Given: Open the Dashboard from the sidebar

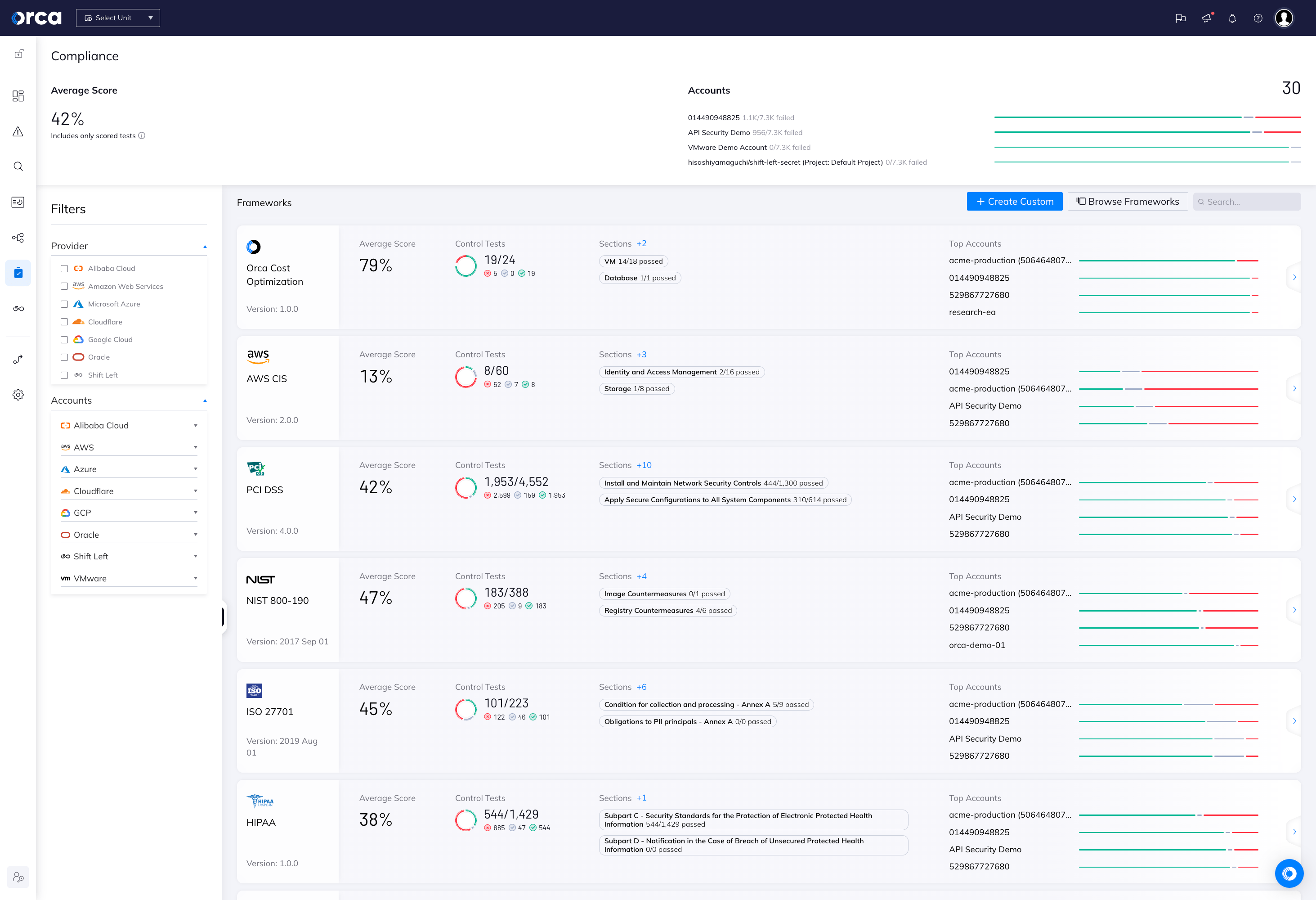Looking at the screenshot, I should 18,96.
